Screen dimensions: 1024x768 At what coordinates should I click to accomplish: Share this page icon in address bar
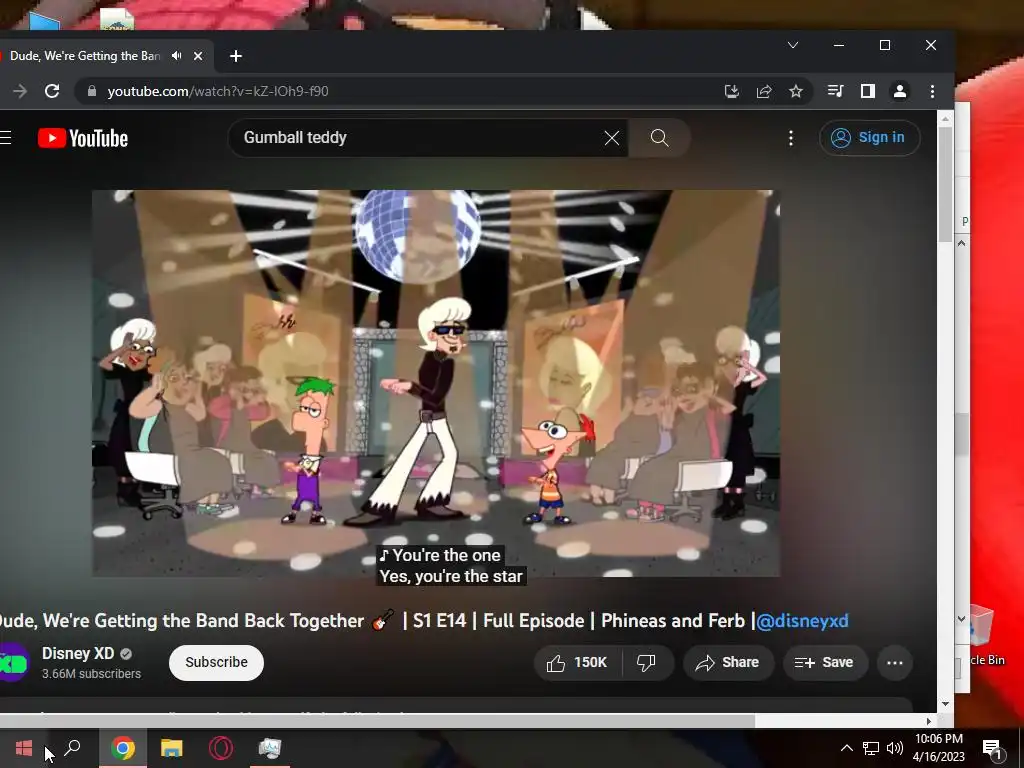[x=764, y=91]
